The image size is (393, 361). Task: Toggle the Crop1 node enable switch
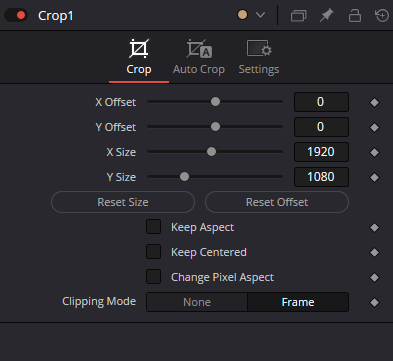point(16,15)
